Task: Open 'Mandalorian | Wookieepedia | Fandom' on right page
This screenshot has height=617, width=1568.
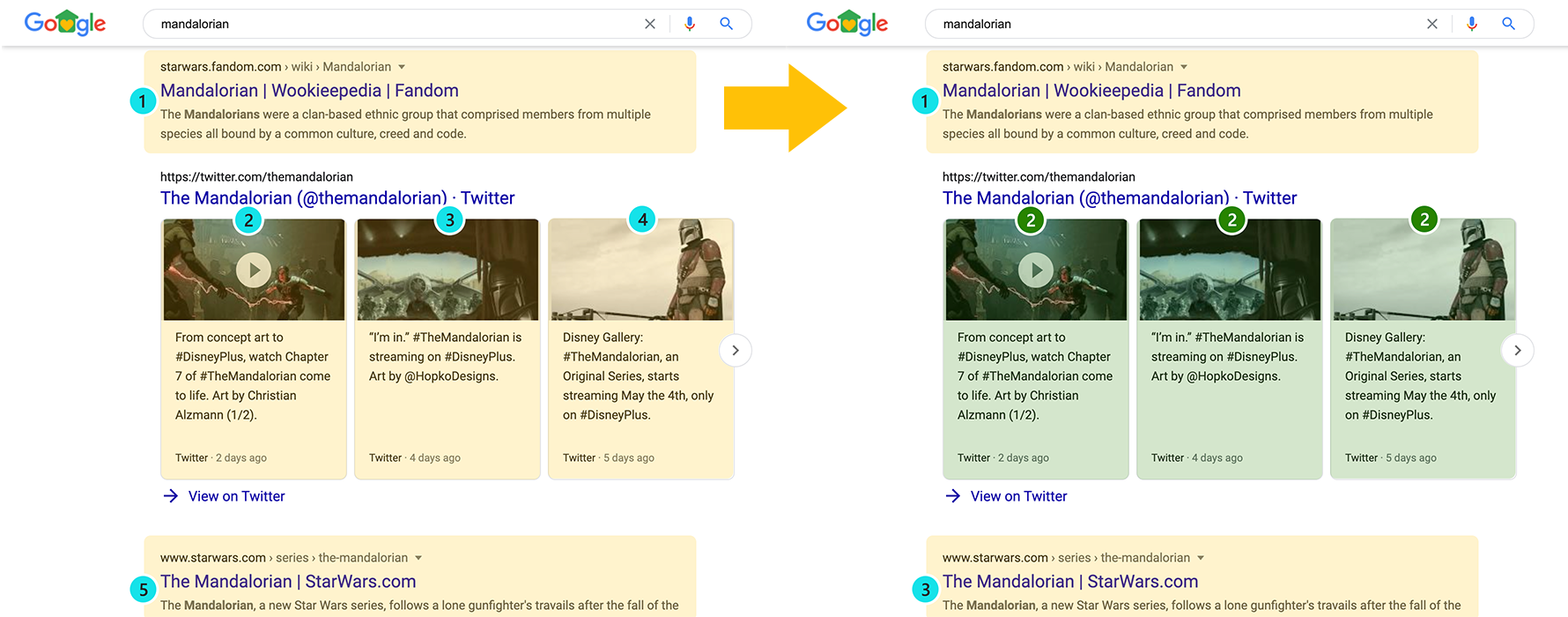Action: [x=1091, y=91]
